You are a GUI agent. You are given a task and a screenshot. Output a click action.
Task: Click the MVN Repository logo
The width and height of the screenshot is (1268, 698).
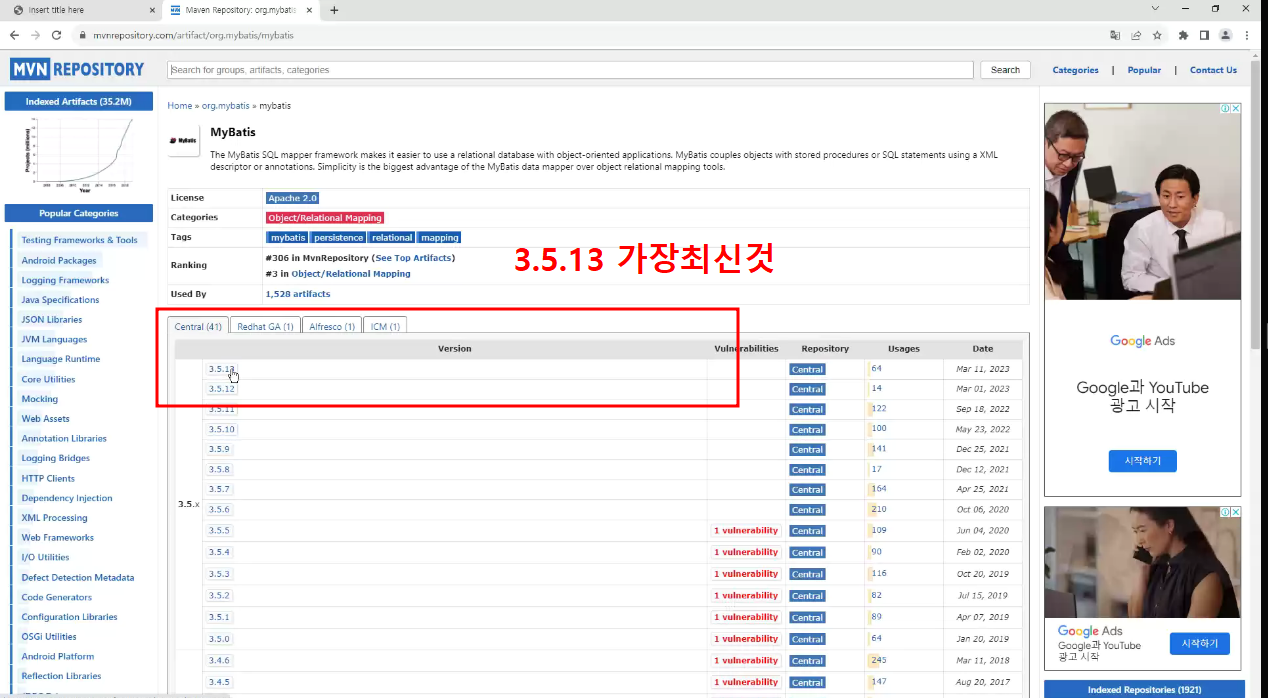78,69
